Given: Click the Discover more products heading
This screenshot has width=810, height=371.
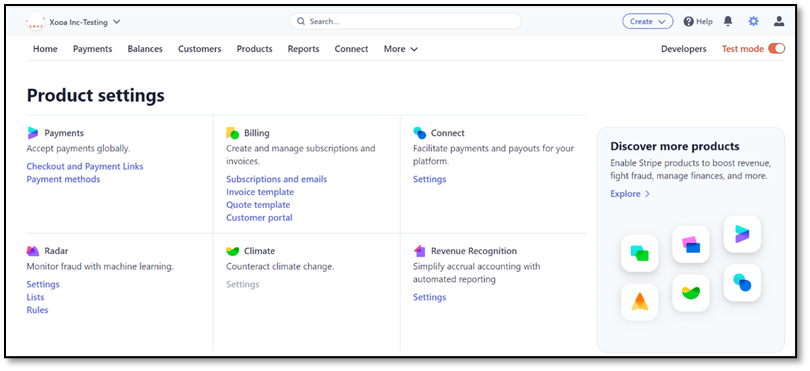Looking at the screenshot, I should 675,146.
